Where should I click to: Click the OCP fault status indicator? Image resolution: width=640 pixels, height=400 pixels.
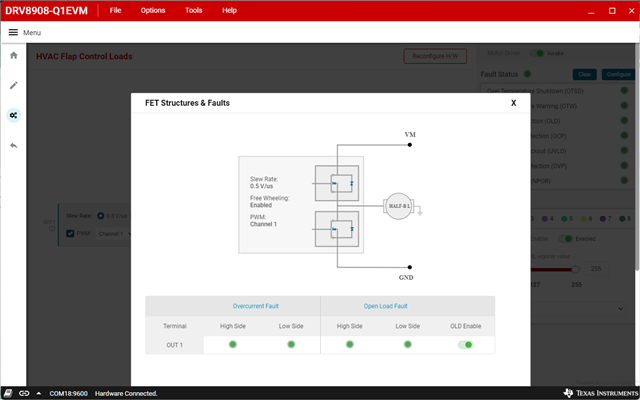(x=624, y=136)
